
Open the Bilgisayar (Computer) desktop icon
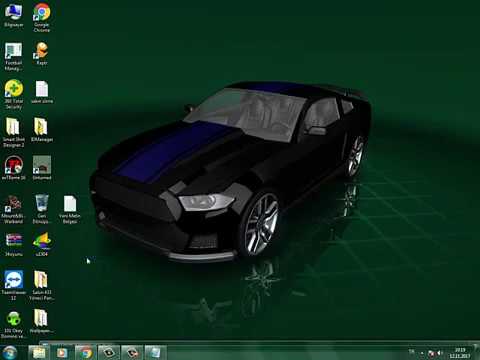[13, 16]
